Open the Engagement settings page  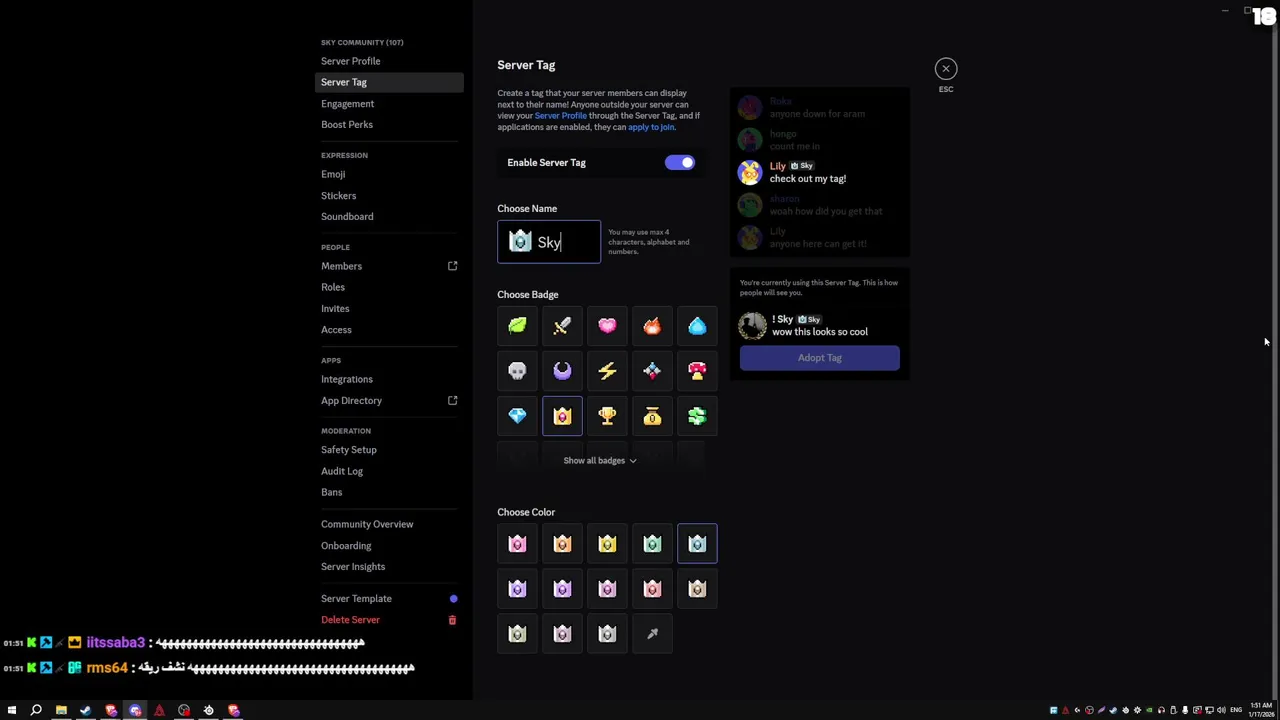coord(389,104)
